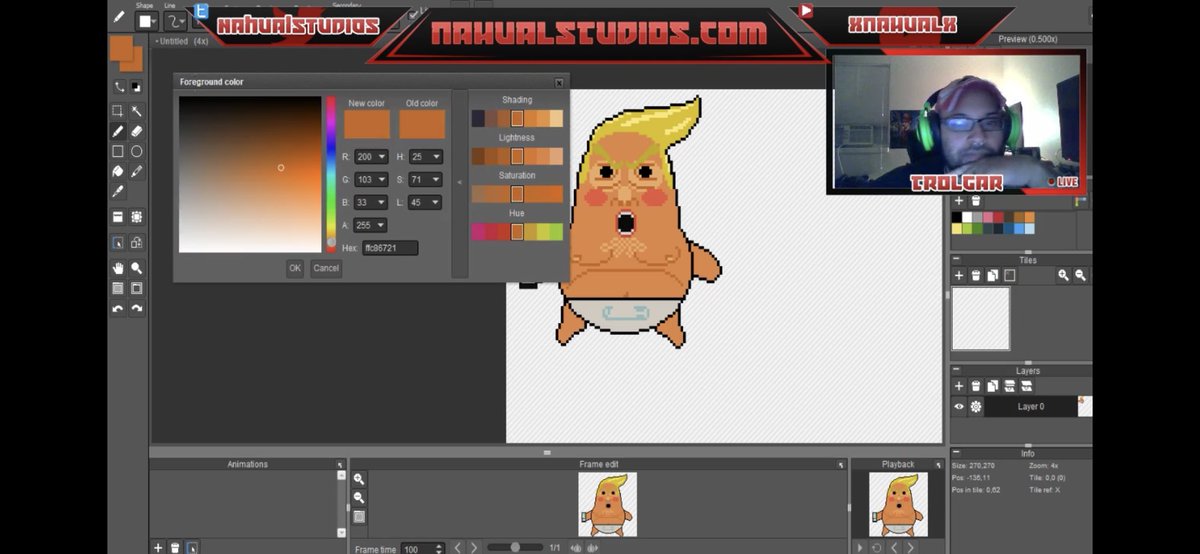Swap primary and secondary colors icon

(x=118, y=87)
